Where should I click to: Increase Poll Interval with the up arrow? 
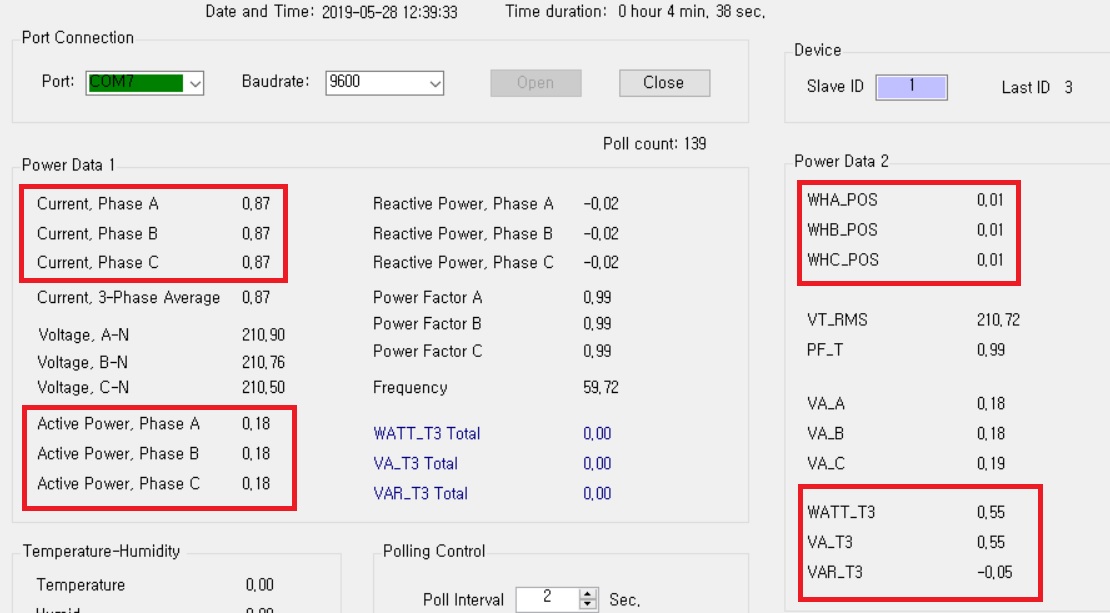pyautogui.click(x=589, y=593)
